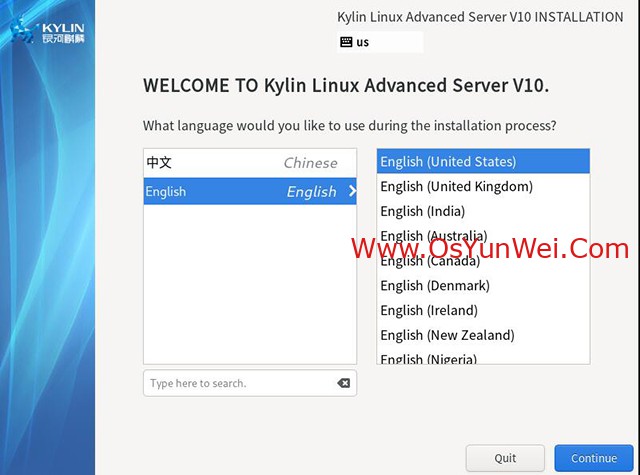
Task: Choose English (New Zealand) locale
Action: [x=483, y=335]
